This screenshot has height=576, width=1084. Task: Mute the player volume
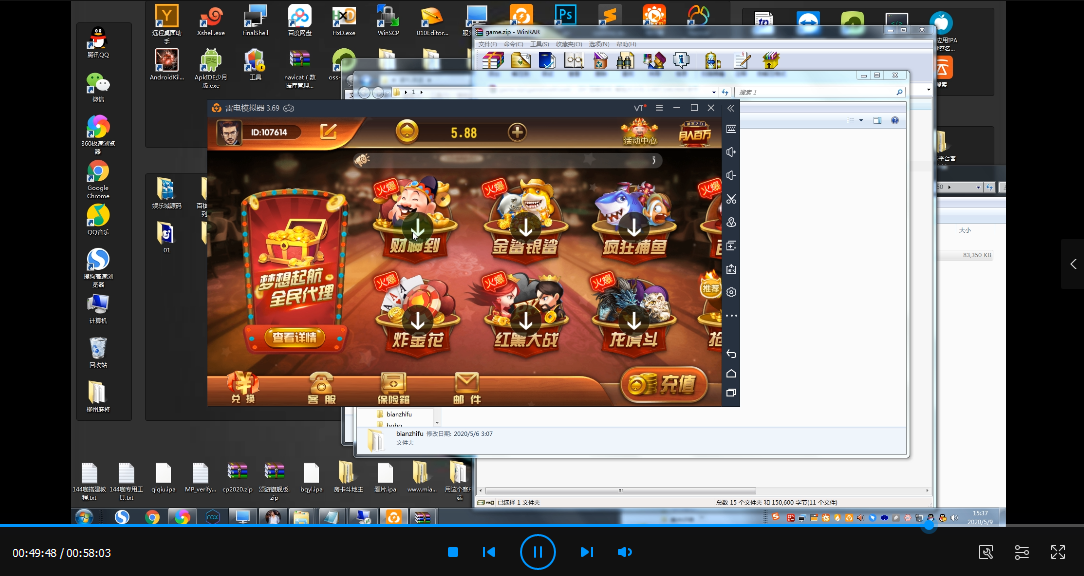pyautogui.click(x=625, y=552)
